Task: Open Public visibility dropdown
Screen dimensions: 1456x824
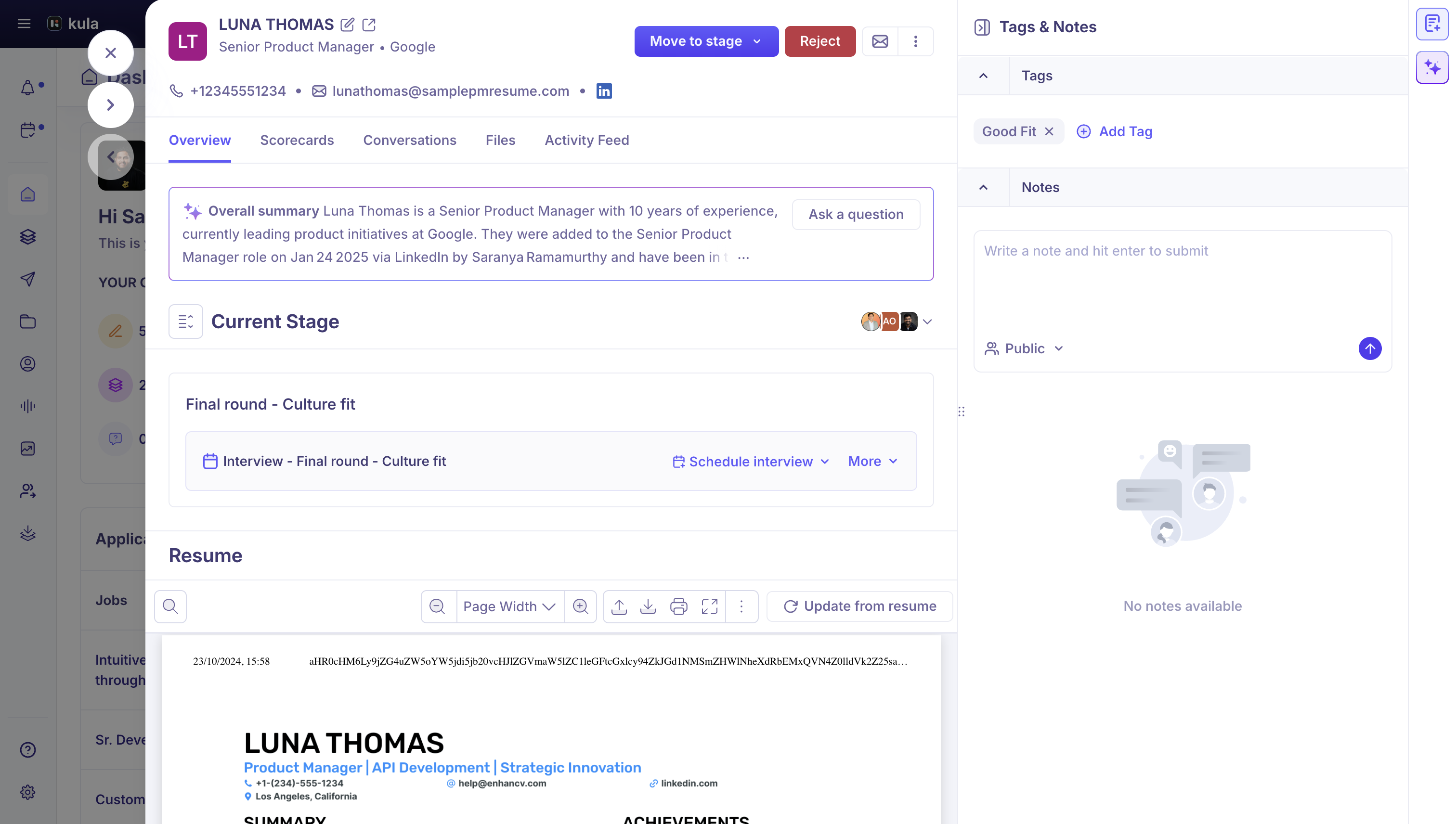Action: (1024, 348)
